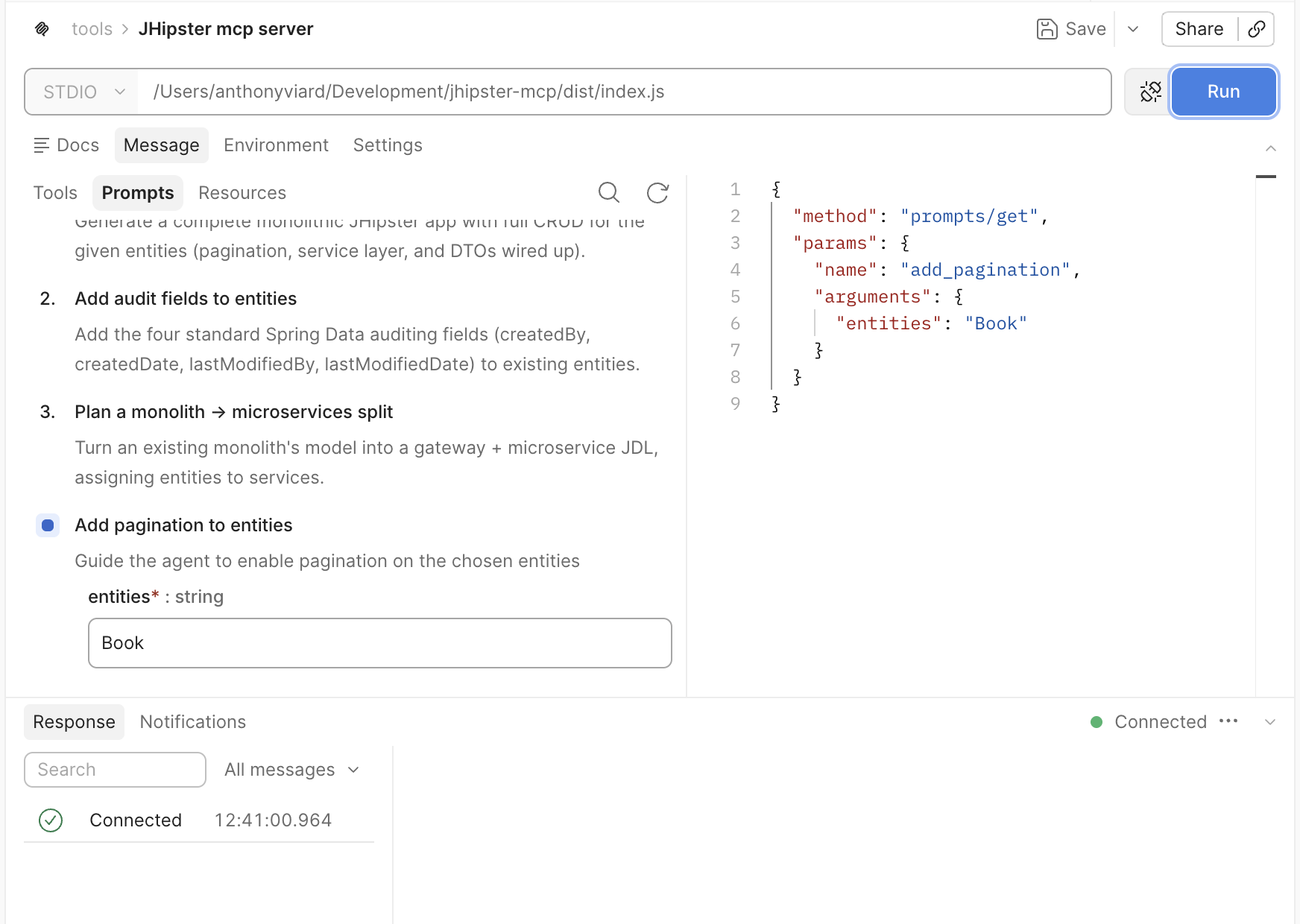The image size is (1300, 924).
Task: Open the STDIO transport dropdown
Action: 83,92
